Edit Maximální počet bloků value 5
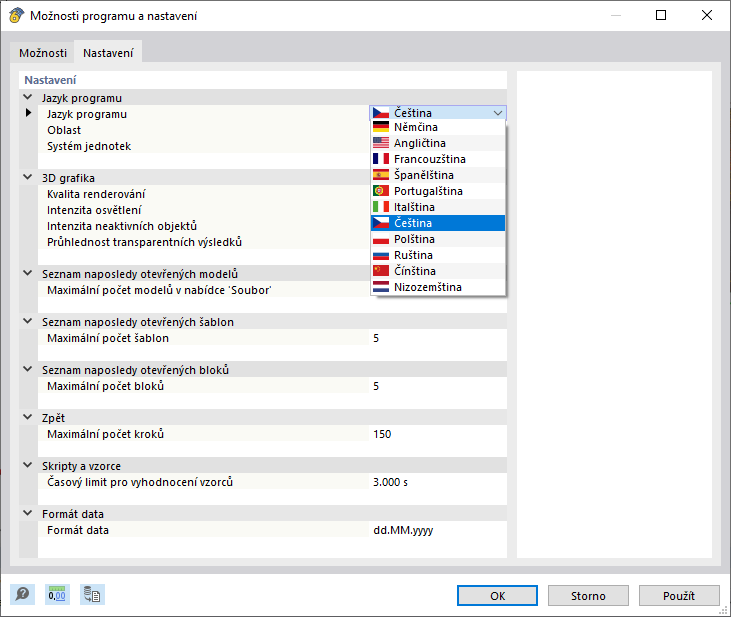Screen dimensions: 731x617 [x=438, y=386]
